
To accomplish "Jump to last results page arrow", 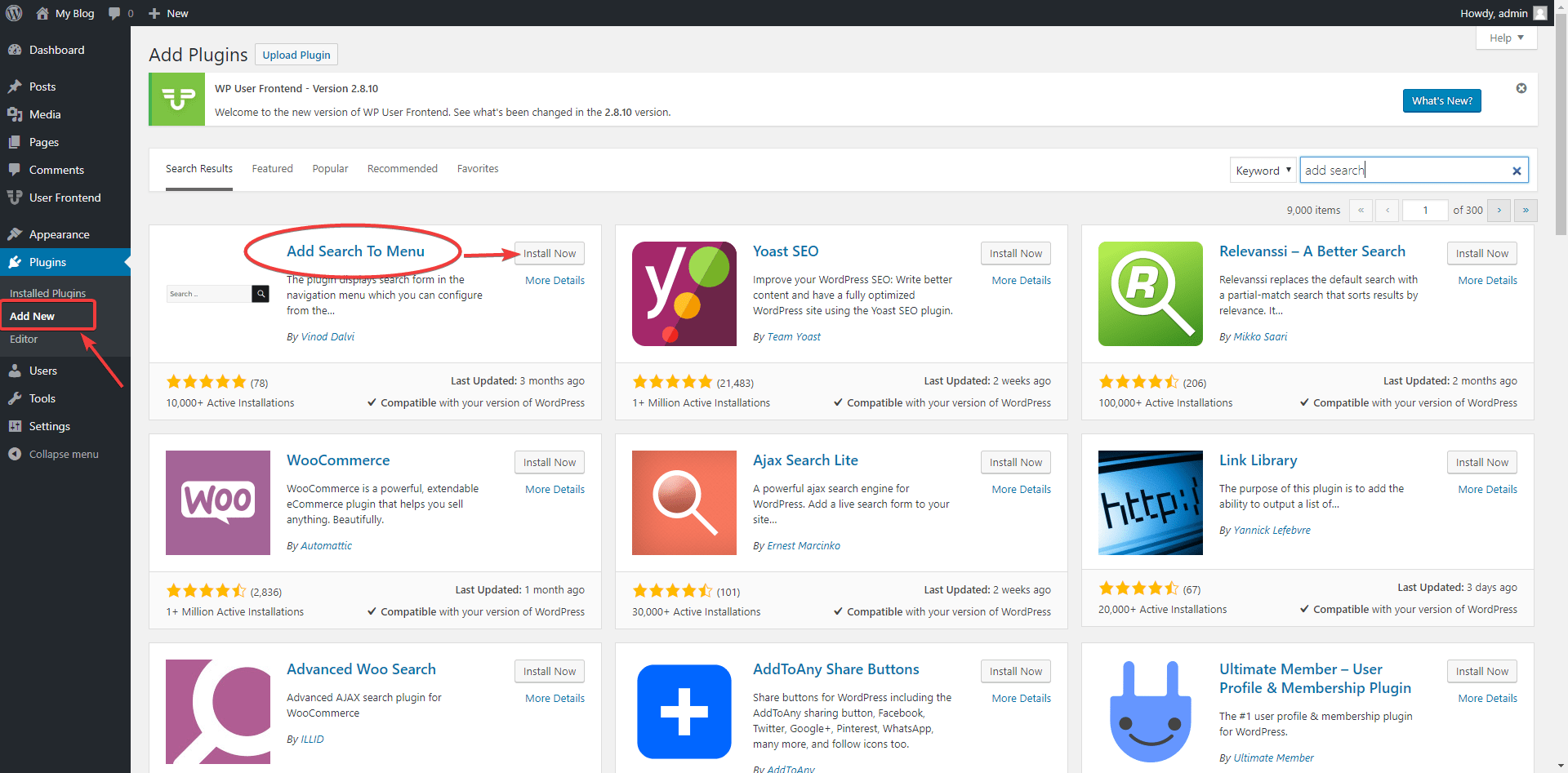I will click(x=1526, y=210).
